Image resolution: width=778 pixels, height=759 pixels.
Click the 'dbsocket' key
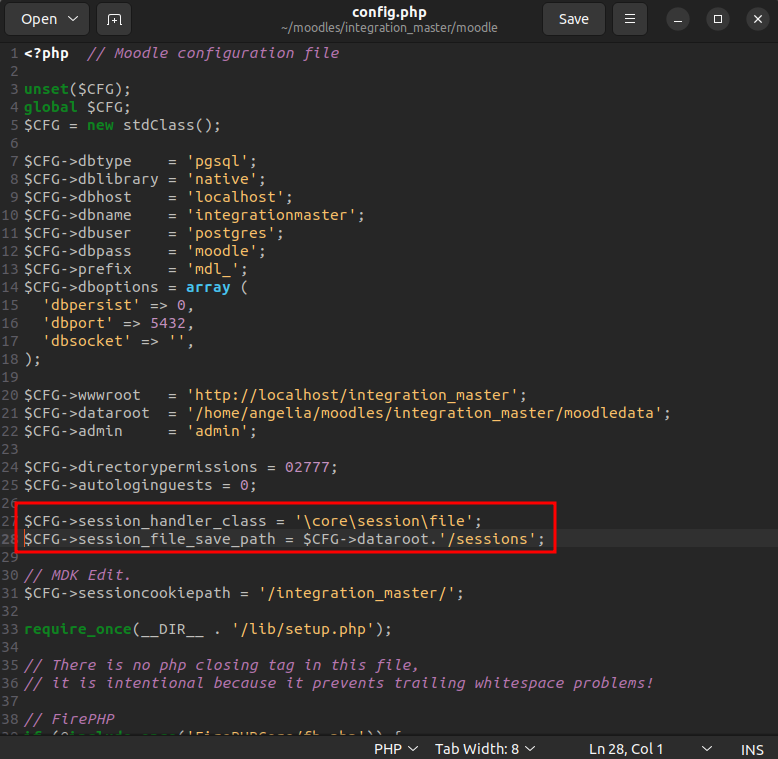(87, 341)
